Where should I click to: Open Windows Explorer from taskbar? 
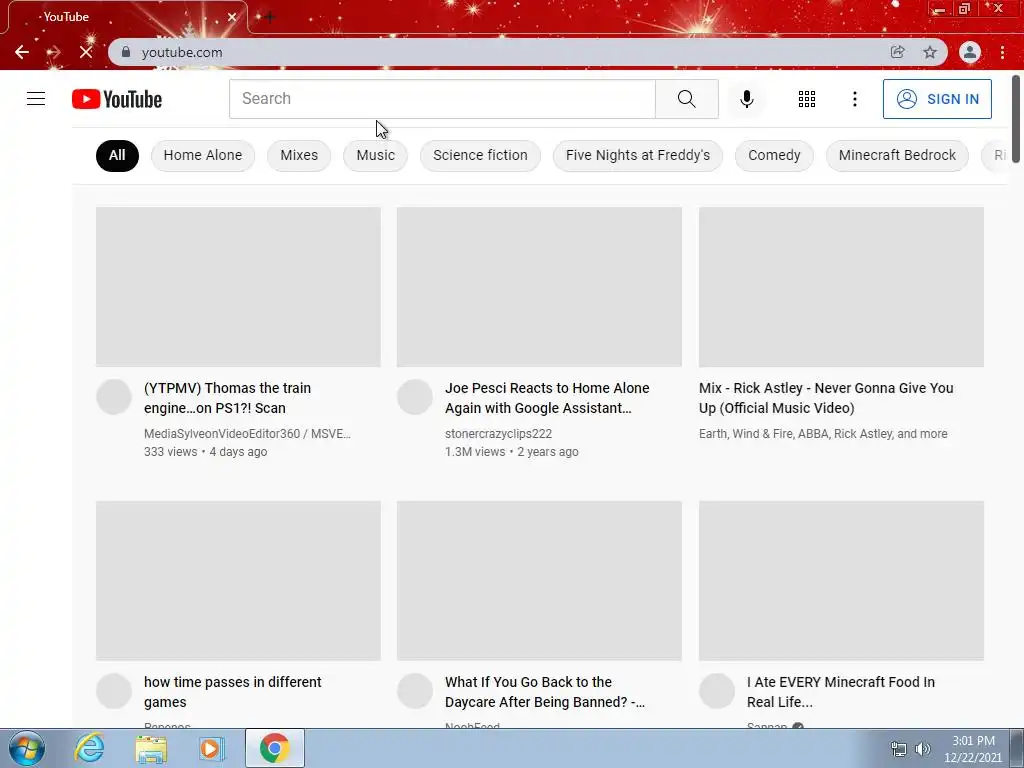[151, 748]
